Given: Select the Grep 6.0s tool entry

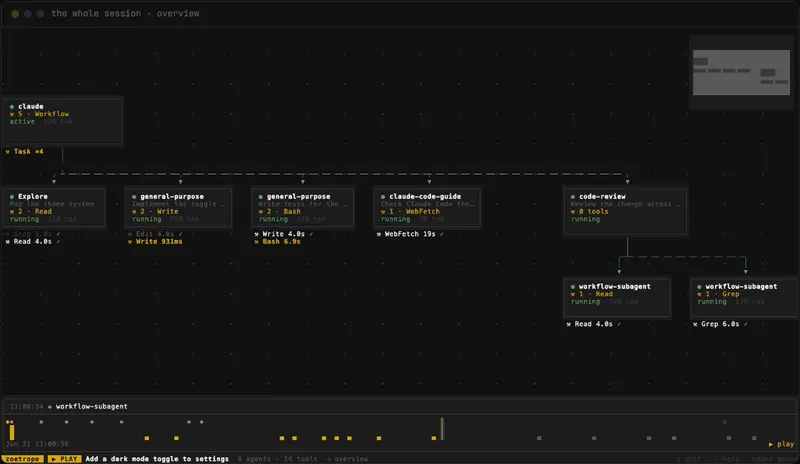Looking at the screenshot, I should click(720, 324).
